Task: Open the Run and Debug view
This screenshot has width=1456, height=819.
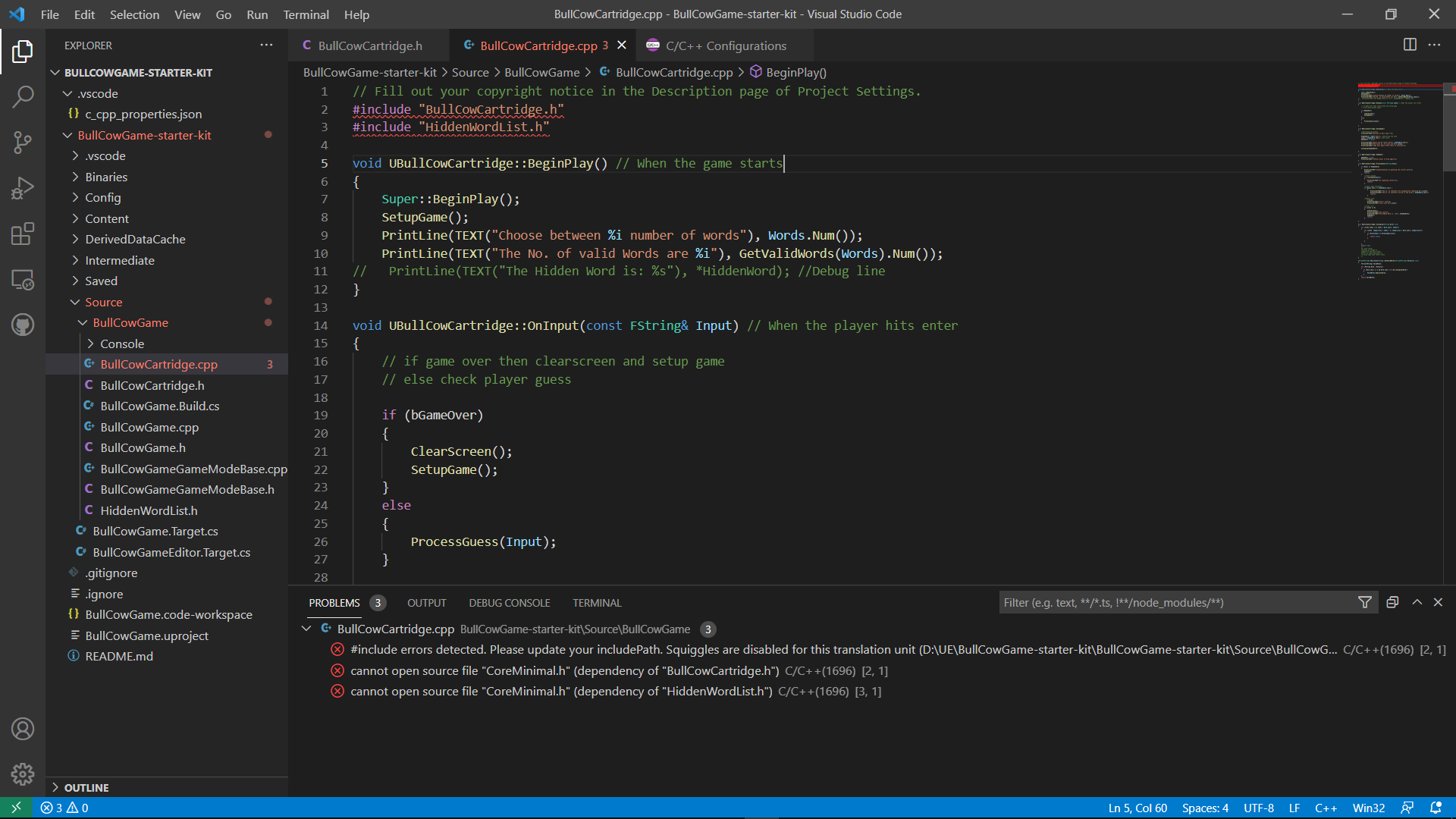Action: (23, 187)
